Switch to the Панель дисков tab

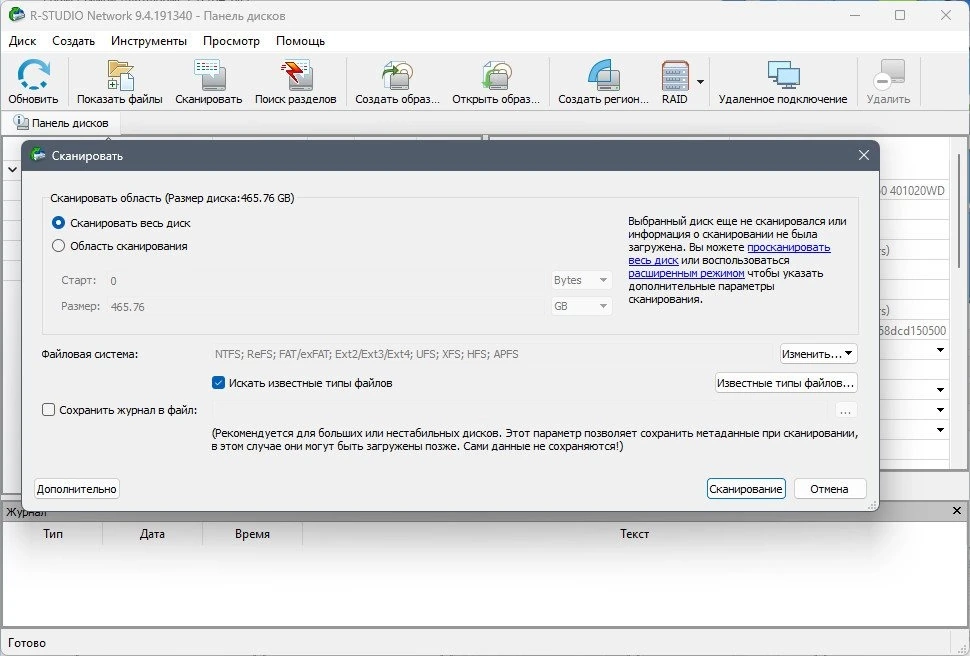pos(61,123)
